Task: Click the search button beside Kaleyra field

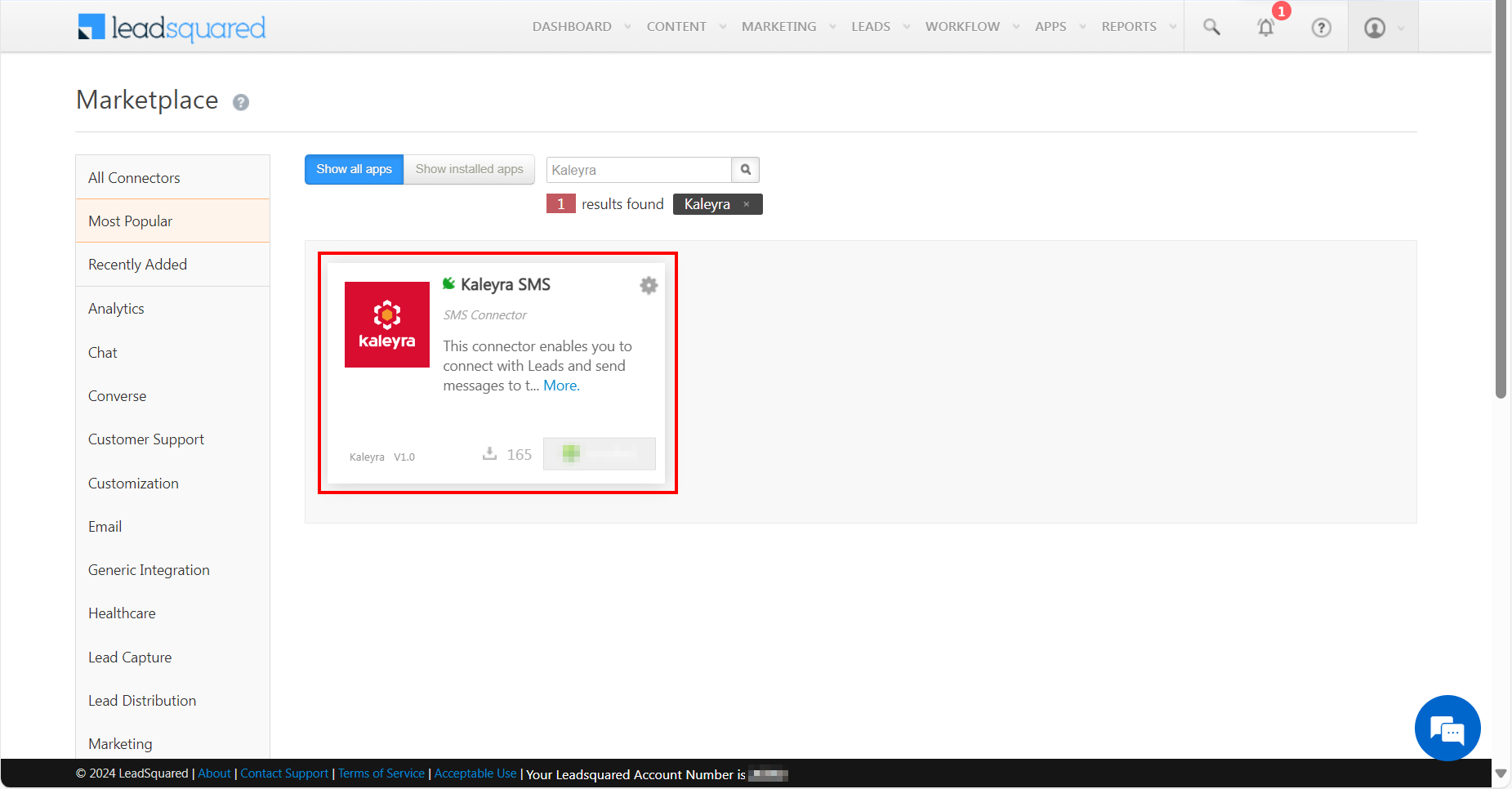Action: point(745,170)
